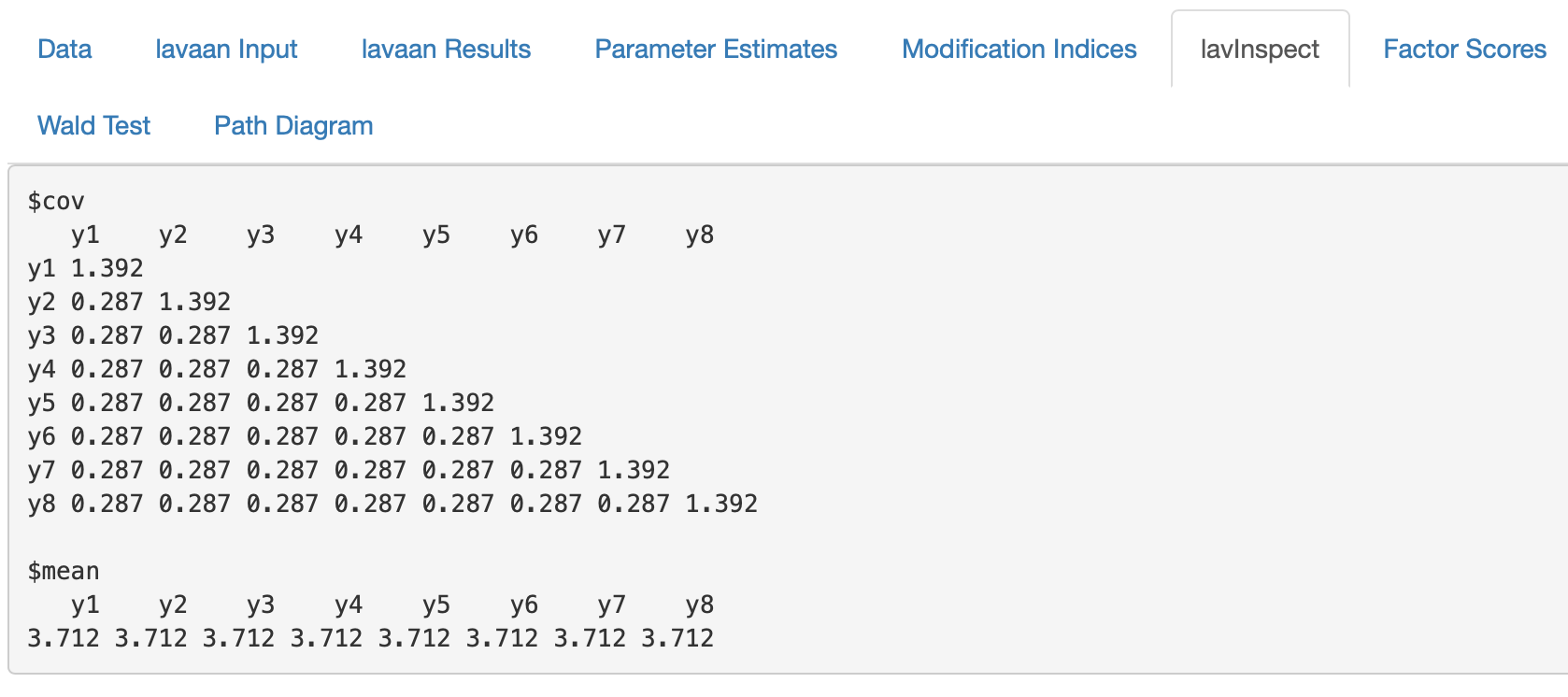Switch to the Data tab

point(64,49)
